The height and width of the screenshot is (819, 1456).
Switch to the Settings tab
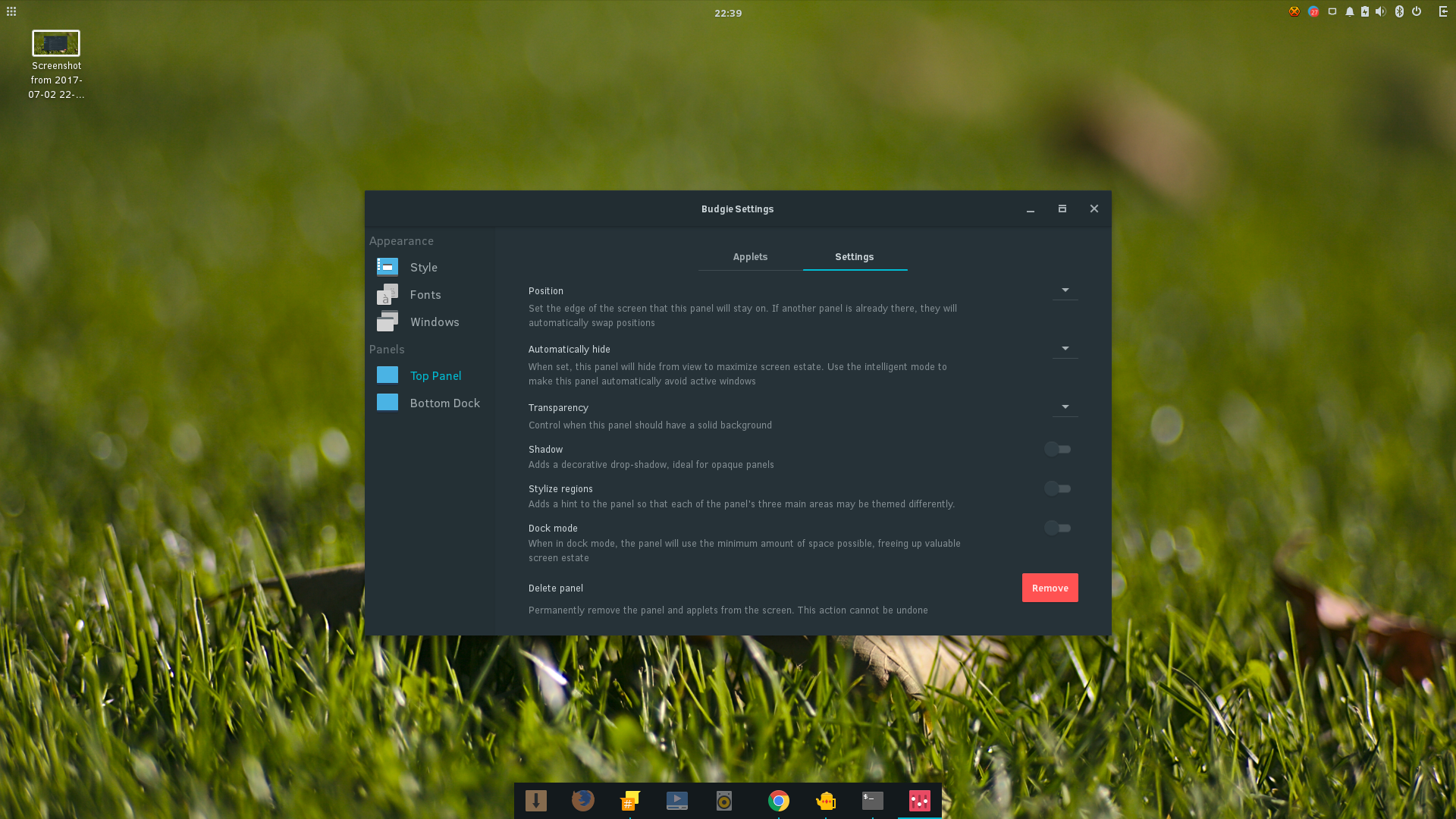(x=855, y=257)
